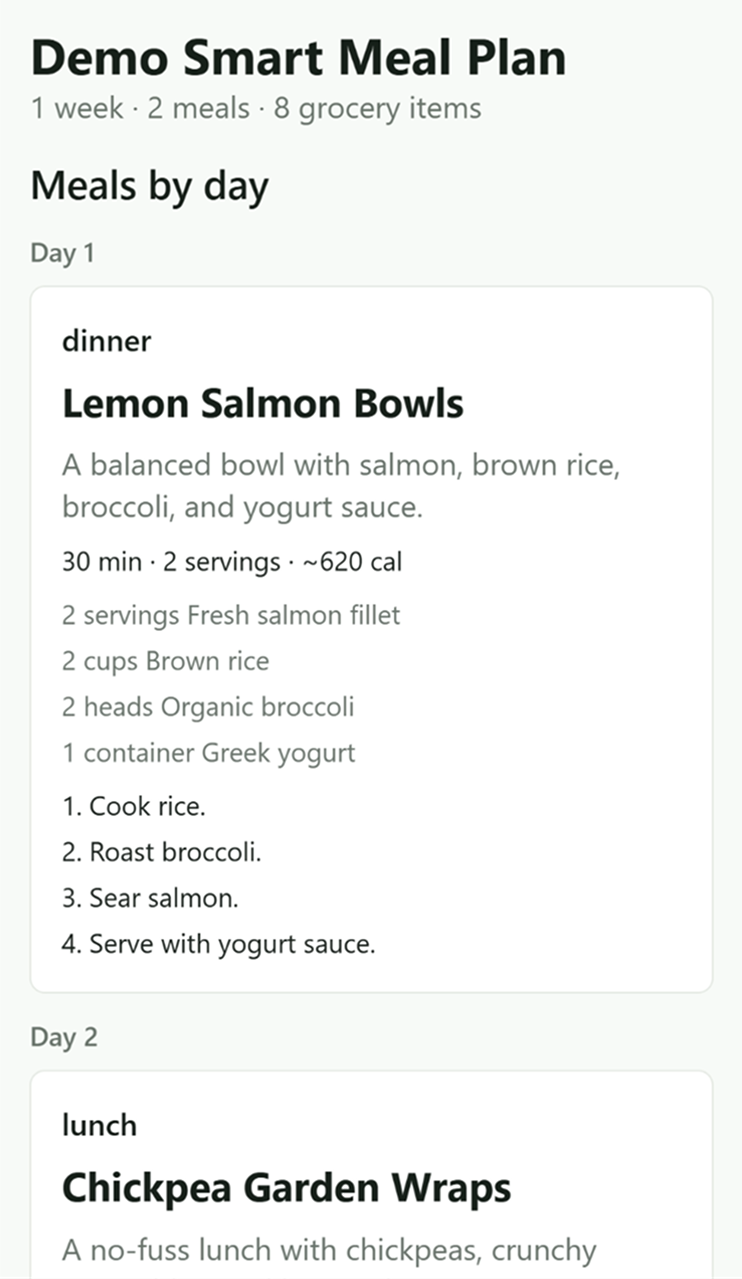Screen dimensions: 742x1279
Task: Open the Chickpea Garden Wraps recipe
Action: coord(287,1188)
